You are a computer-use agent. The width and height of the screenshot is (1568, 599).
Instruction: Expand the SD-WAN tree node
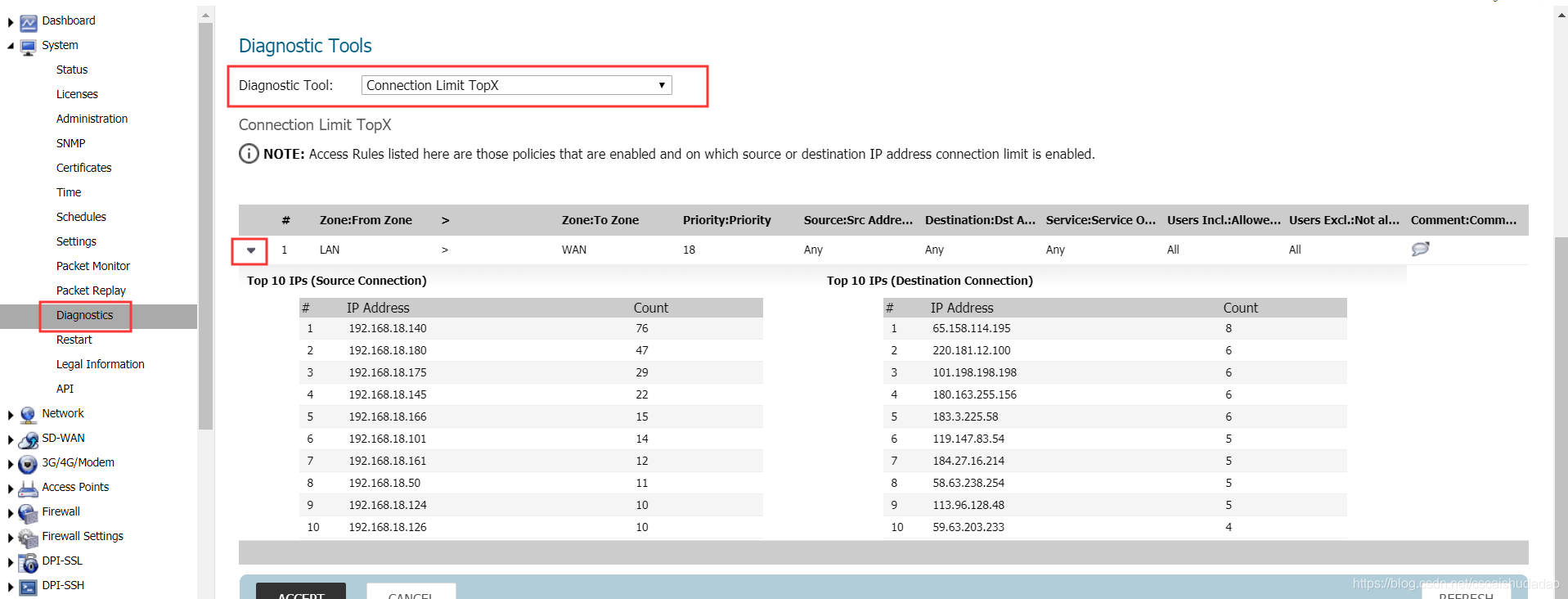[11, 439]
